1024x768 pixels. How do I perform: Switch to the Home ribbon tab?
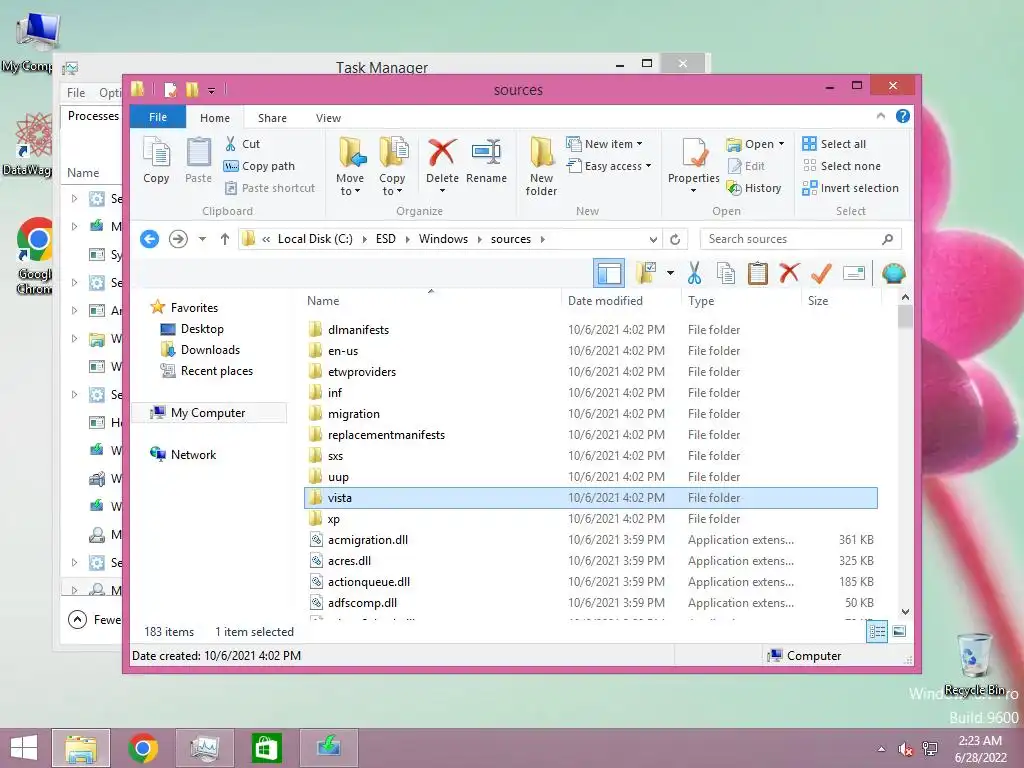215,118
